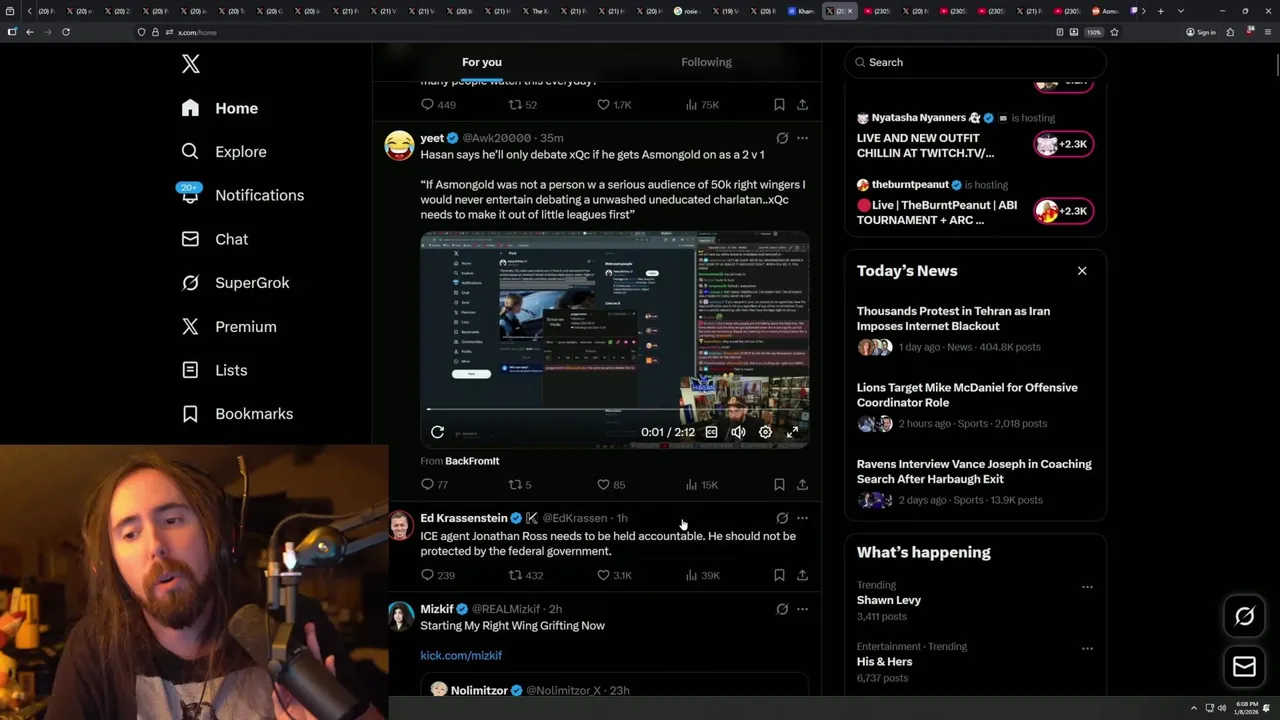The image size is (1280, 720).
Task: Open SuperGrok in the sidebar
Action: (235, 283)
